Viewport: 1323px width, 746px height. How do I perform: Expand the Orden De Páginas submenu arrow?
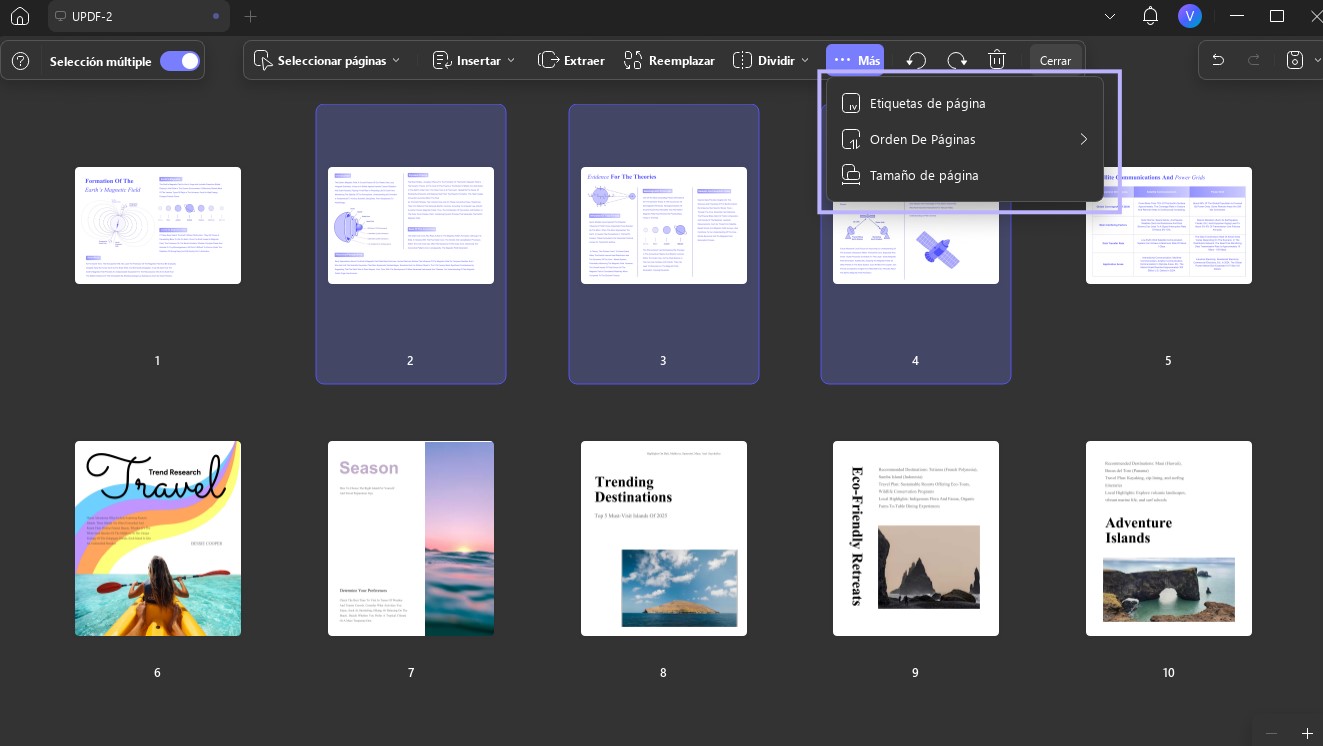pos(1083,140)
